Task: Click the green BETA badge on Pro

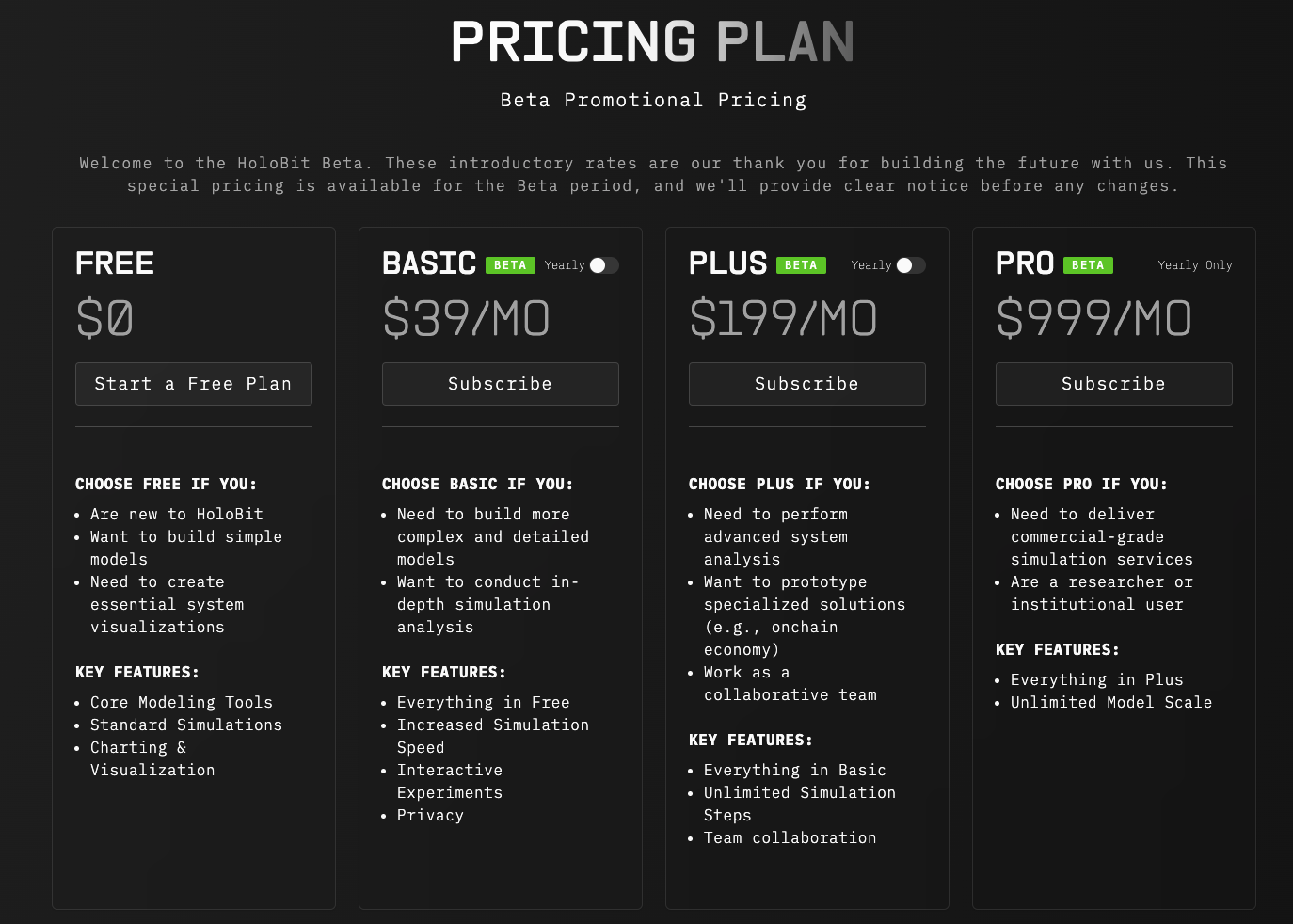Action: 1088,265
